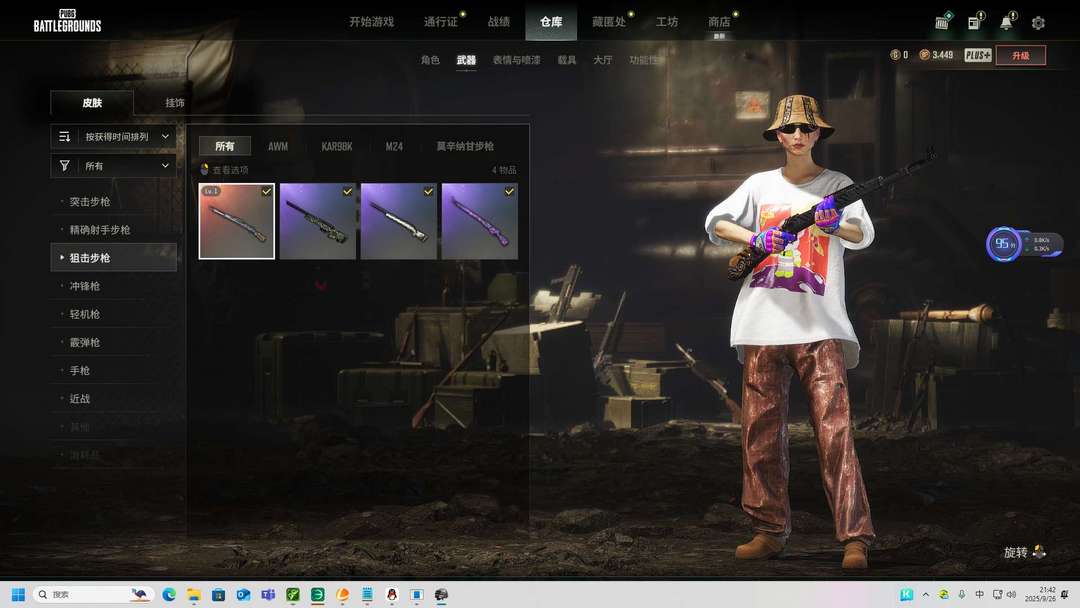Select 狙击步枪 weapon category

[114, 258]
